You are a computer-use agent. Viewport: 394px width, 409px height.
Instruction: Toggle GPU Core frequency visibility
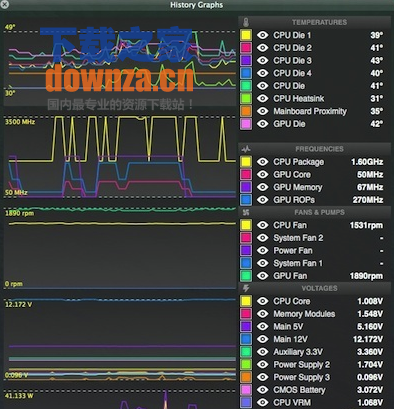(263, 174)
